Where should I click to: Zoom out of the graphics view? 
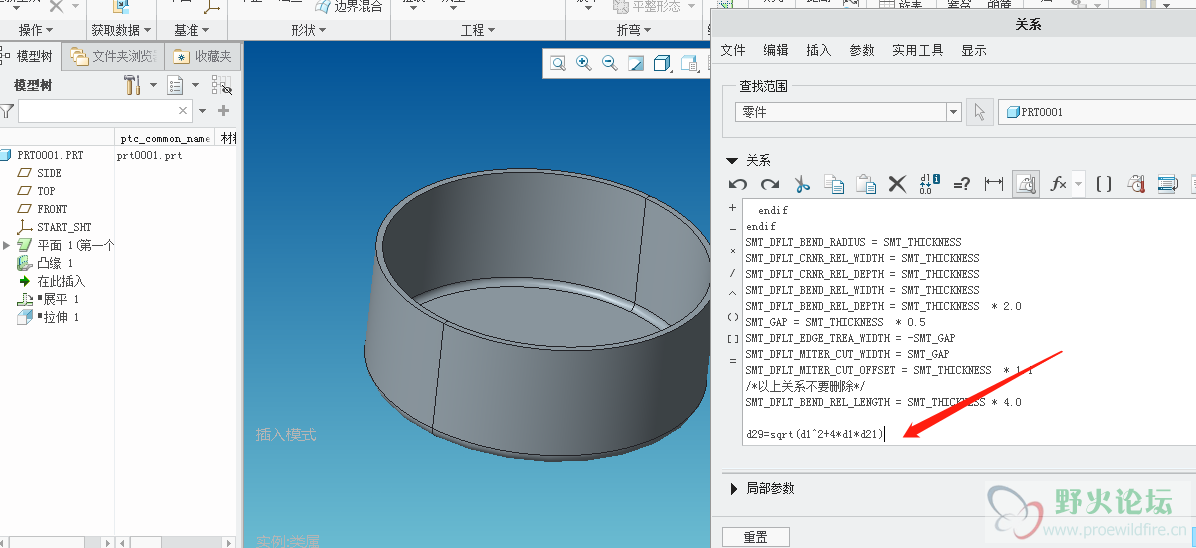pos(609,63)
